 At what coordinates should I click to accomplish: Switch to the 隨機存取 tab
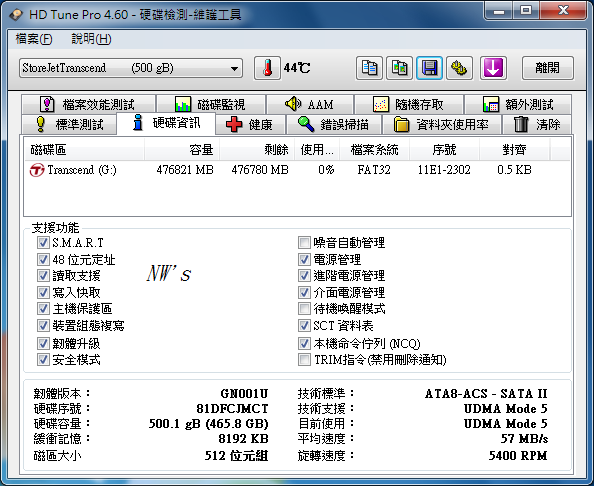click(x=409, y=104)
